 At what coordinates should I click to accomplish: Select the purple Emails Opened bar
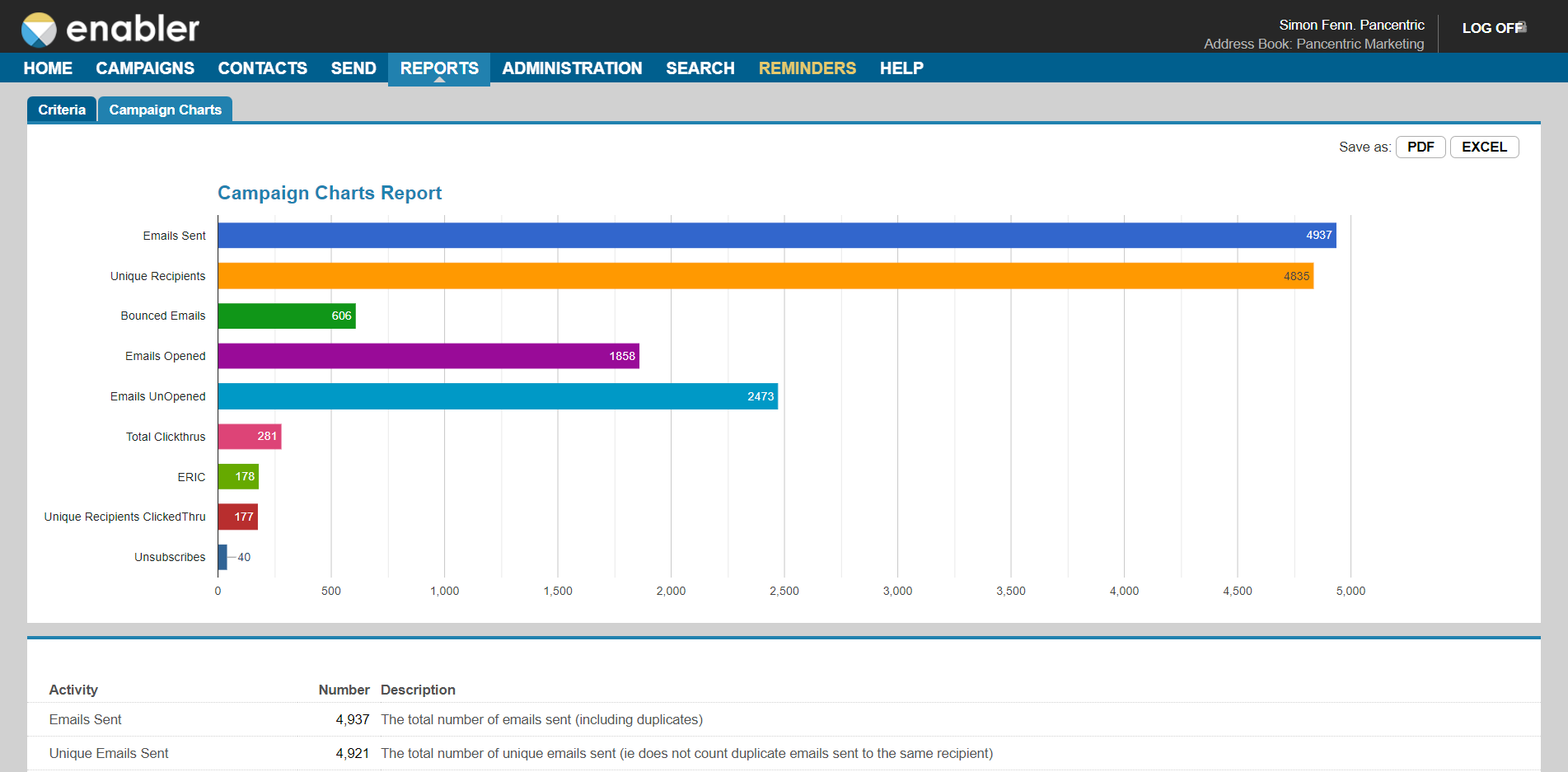pyautogui.click(x=428, y=356)
